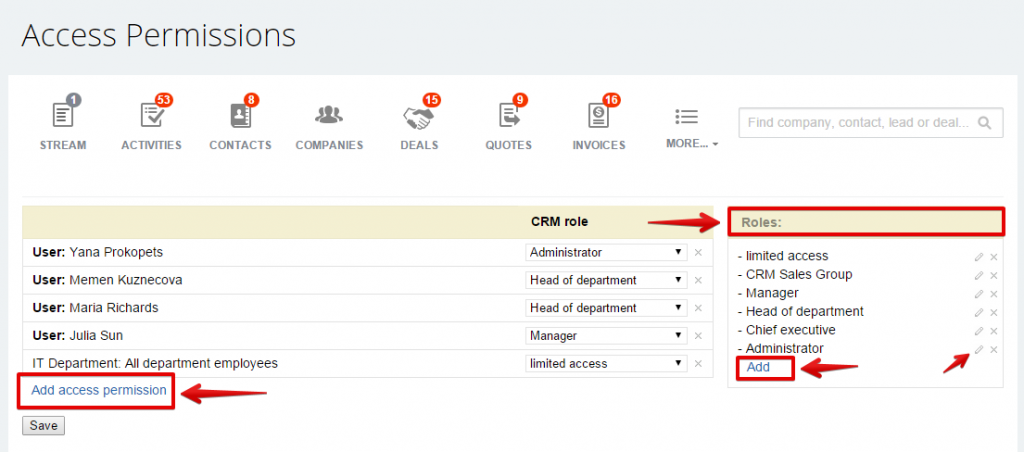This screenshot has width=1024, height=452.
Task: Open Memen Kuznecova's role dropdown
Action: tap(605, 280)
